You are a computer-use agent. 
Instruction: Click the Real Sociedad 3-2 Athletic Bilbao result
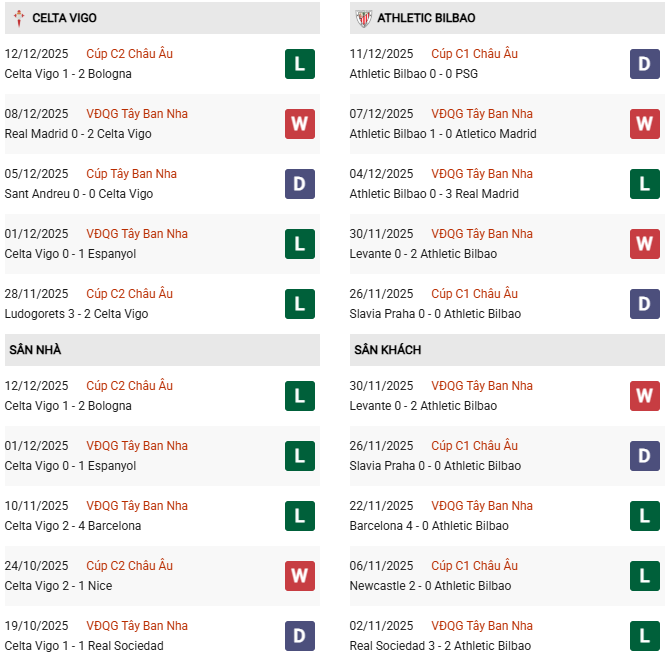pos(440,646)
